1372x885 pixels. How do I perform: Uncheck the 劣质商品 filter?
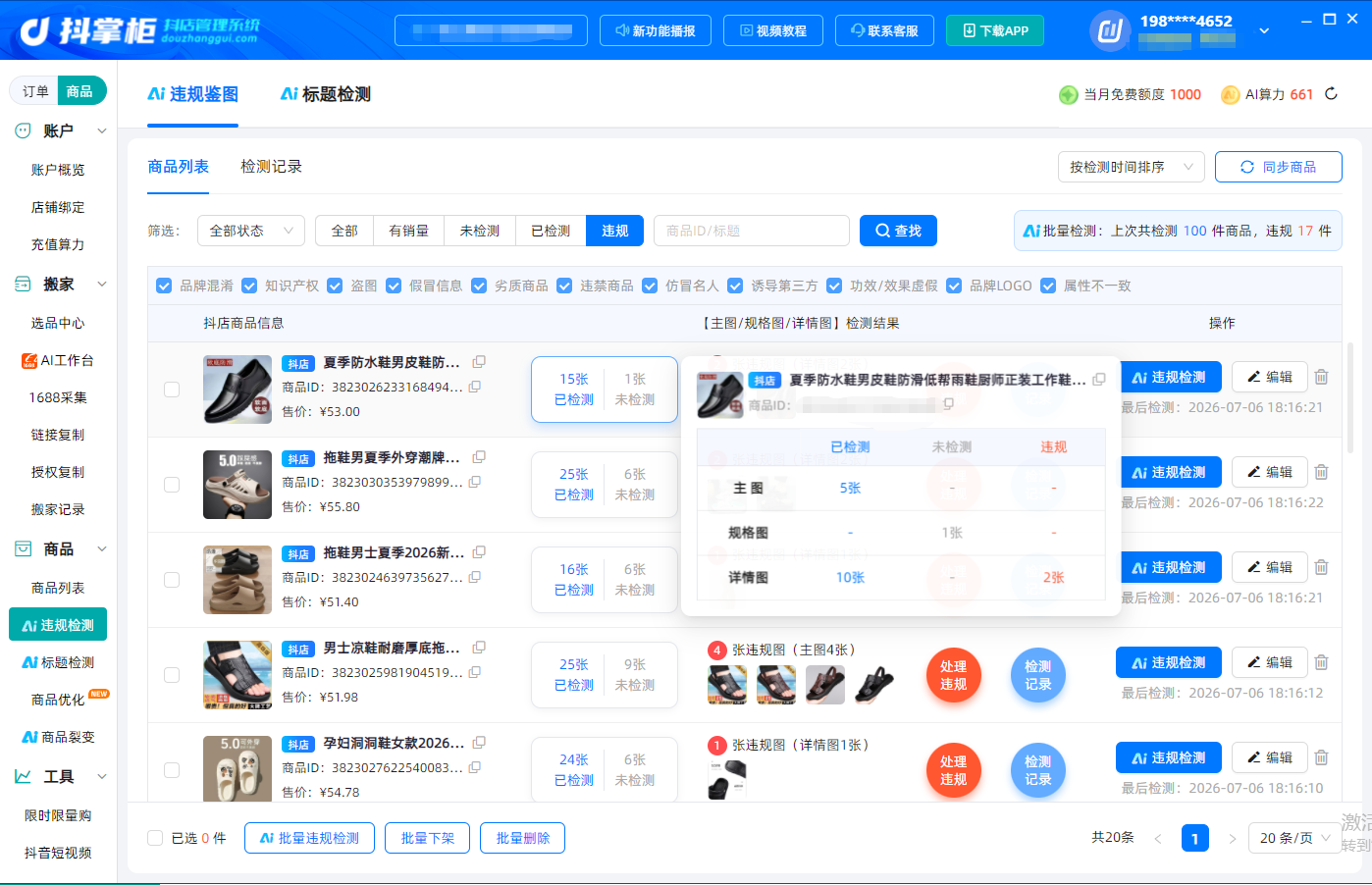click(479, 286)
